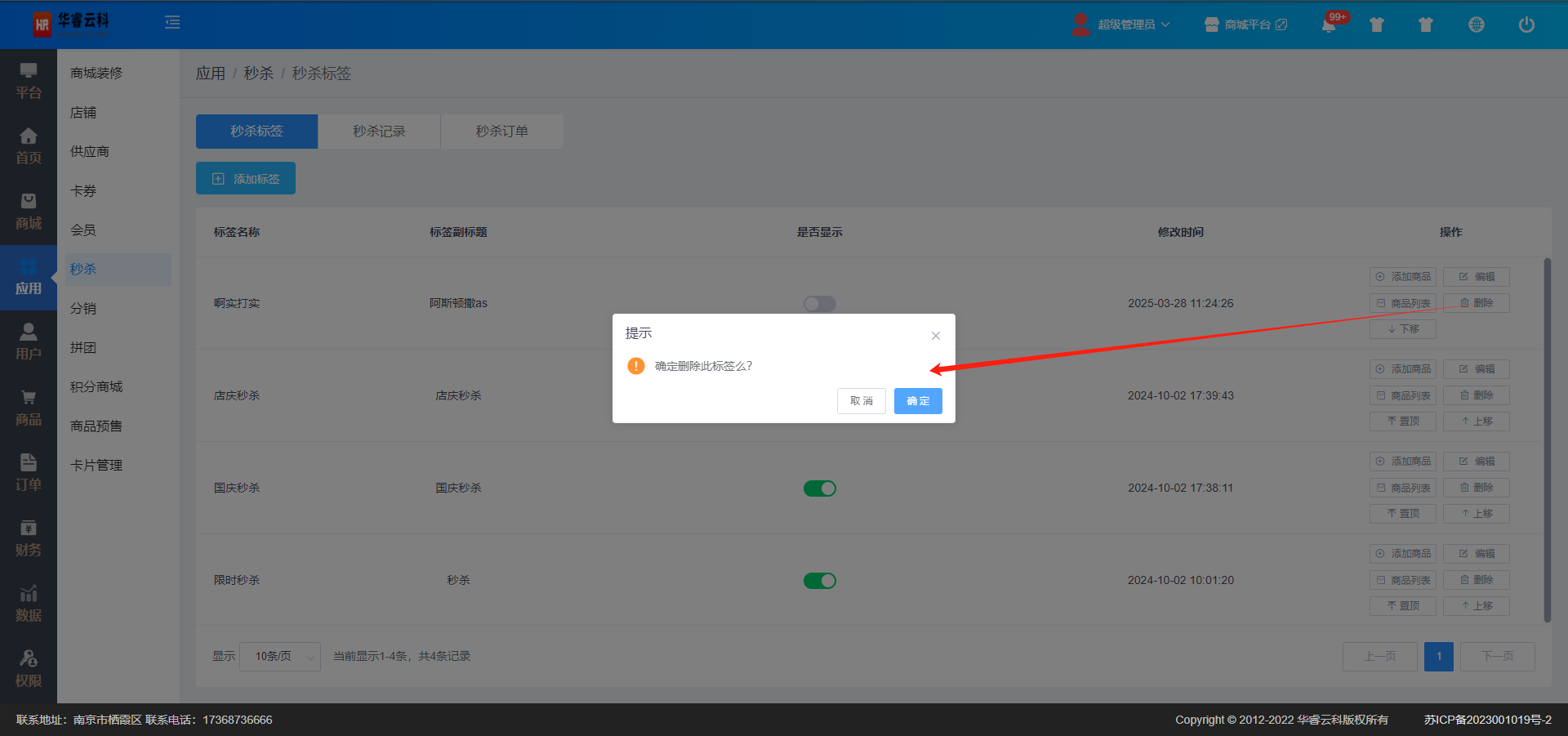Toggle display switch for 啊实打实 tag
The image size is (1568, 736).
[x=819, y=304]
